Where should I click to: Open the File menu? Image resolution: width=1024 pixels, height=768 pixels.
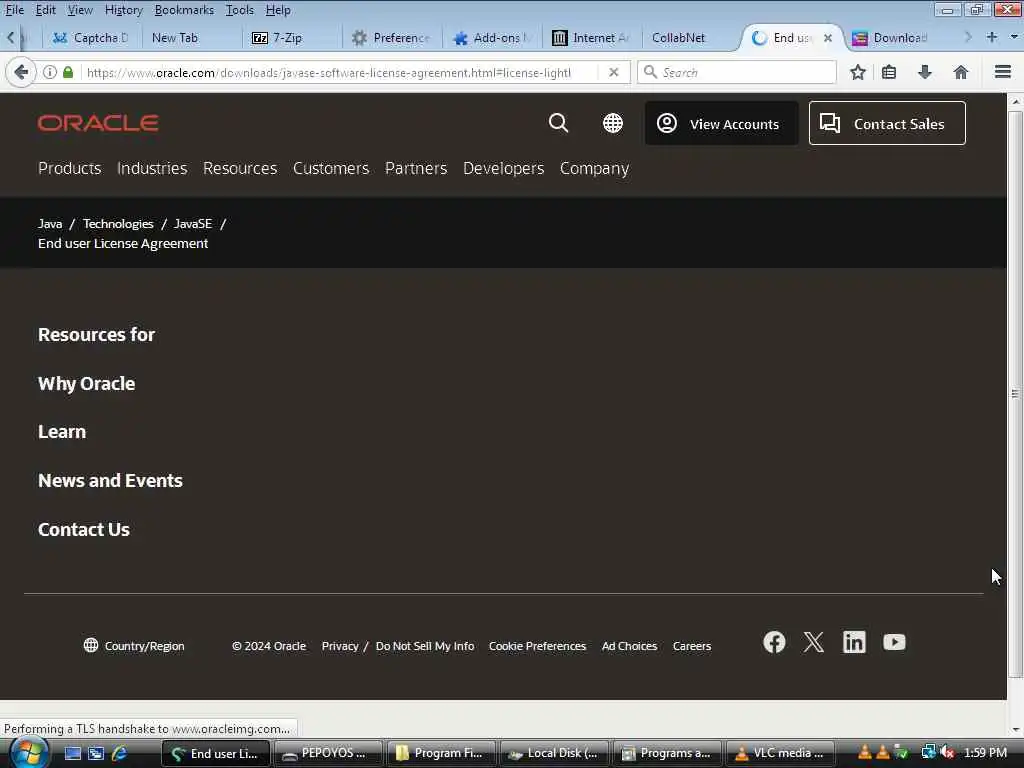(14, 10)
